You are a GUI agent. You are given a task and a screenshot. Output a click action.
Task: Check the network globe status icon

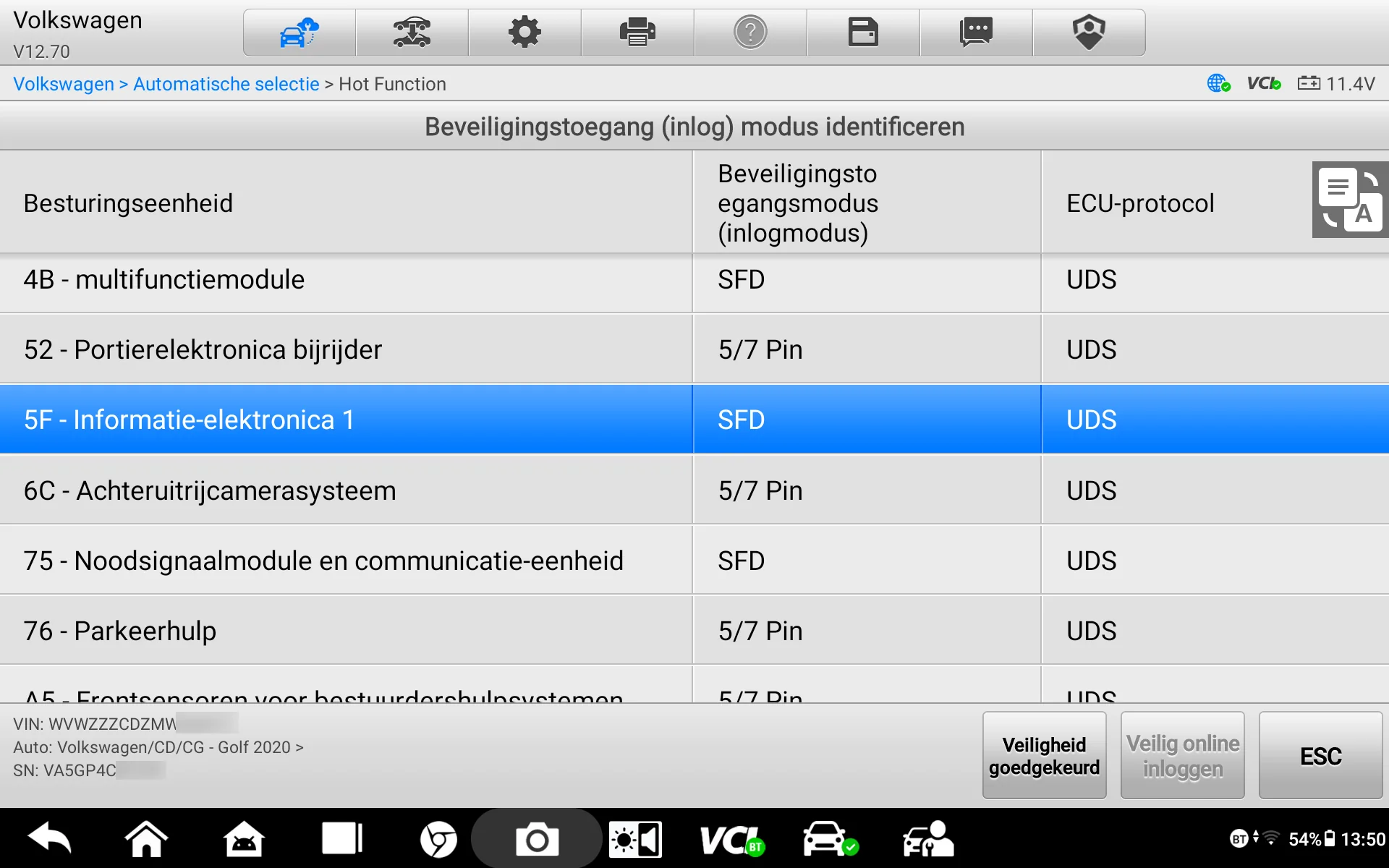[1218, 84]
